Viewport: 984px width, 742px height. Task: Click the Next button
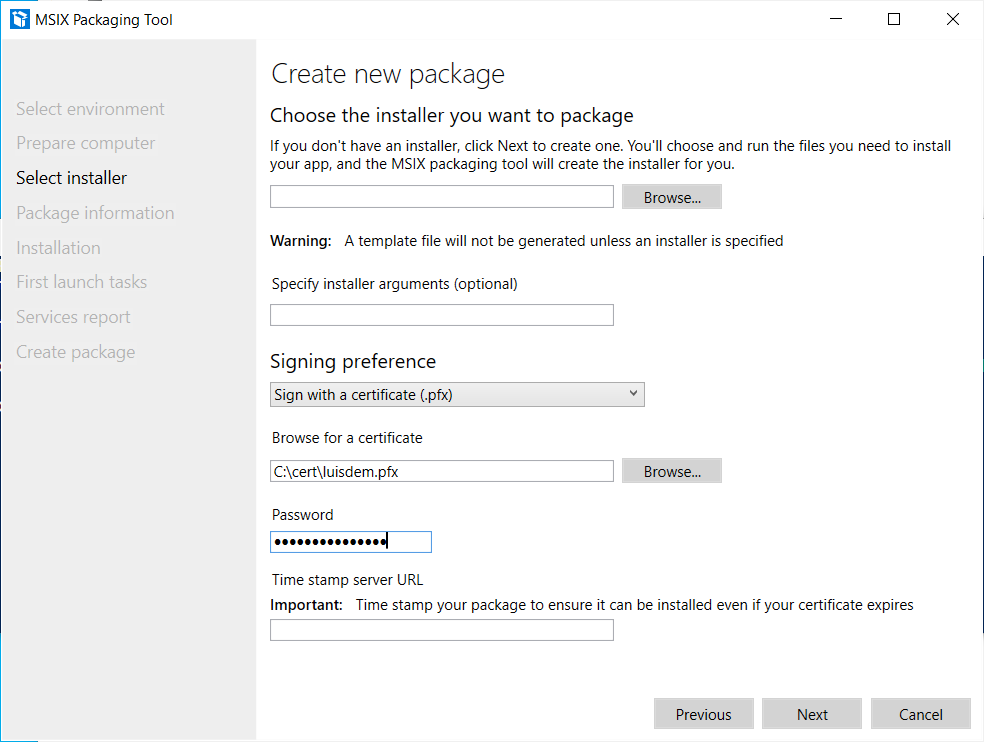812,714
